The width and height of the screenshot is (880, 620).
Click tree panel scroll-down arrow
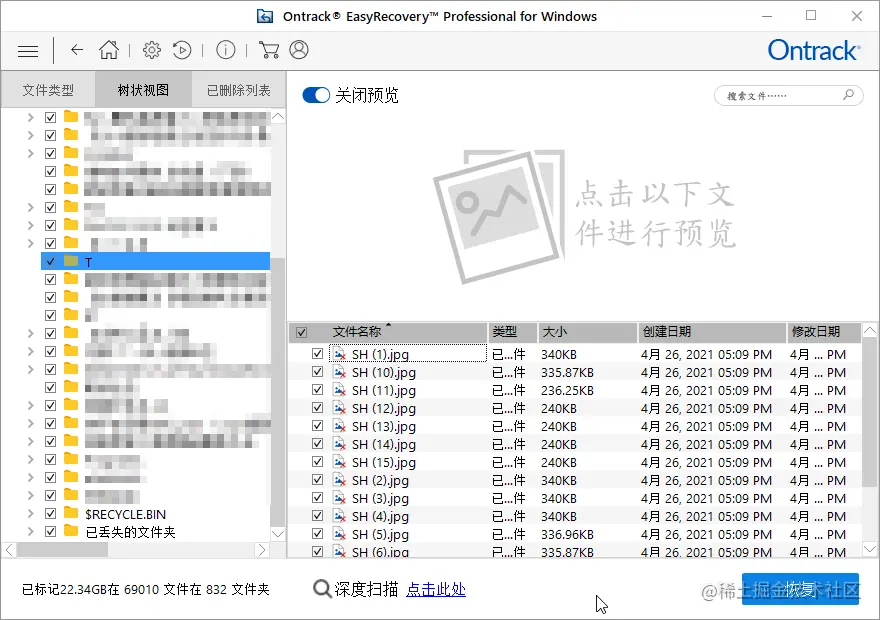[x=278, y=534]
